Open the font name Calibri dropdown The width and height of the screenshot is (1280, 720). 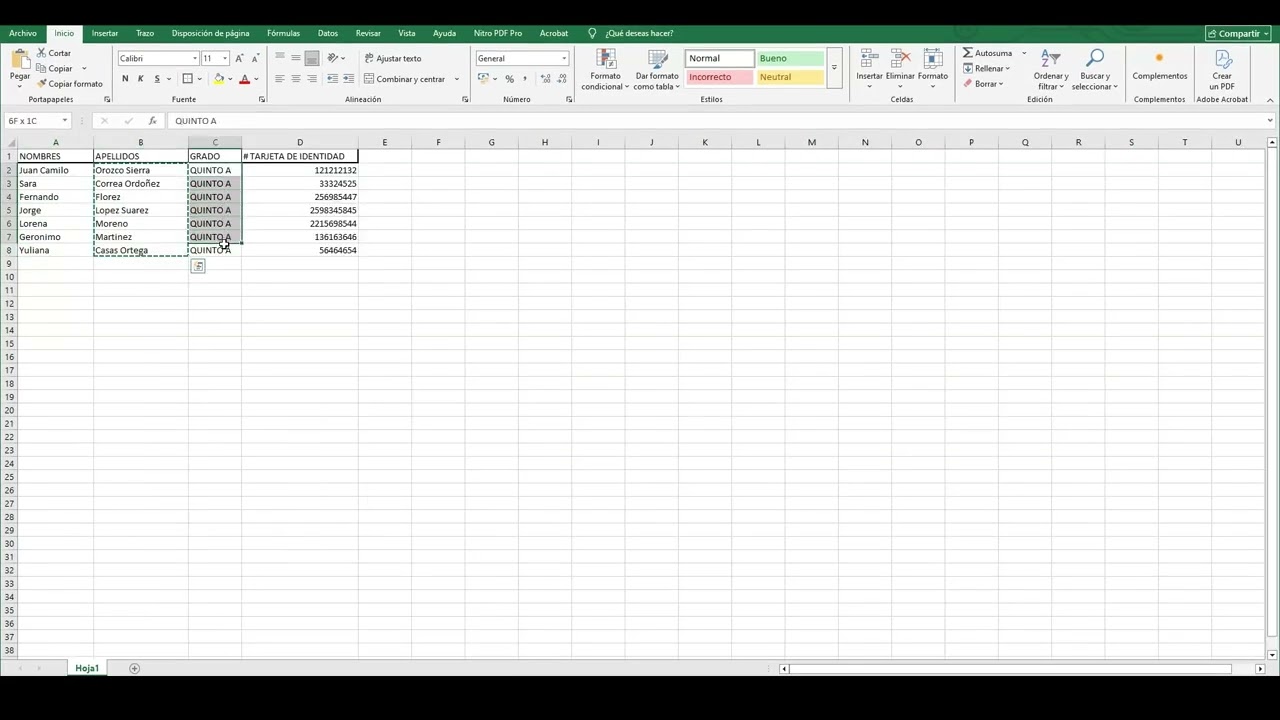194,58
